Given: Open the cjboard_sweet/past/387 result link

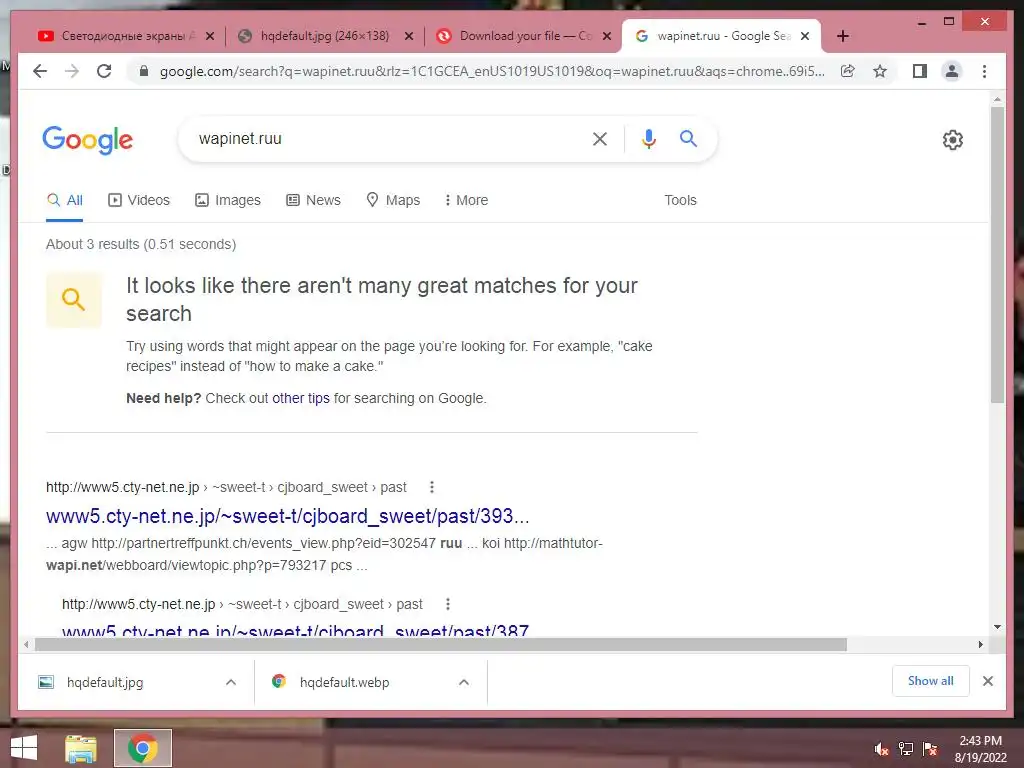Looking at the screenshot, I should coord(295,631).
